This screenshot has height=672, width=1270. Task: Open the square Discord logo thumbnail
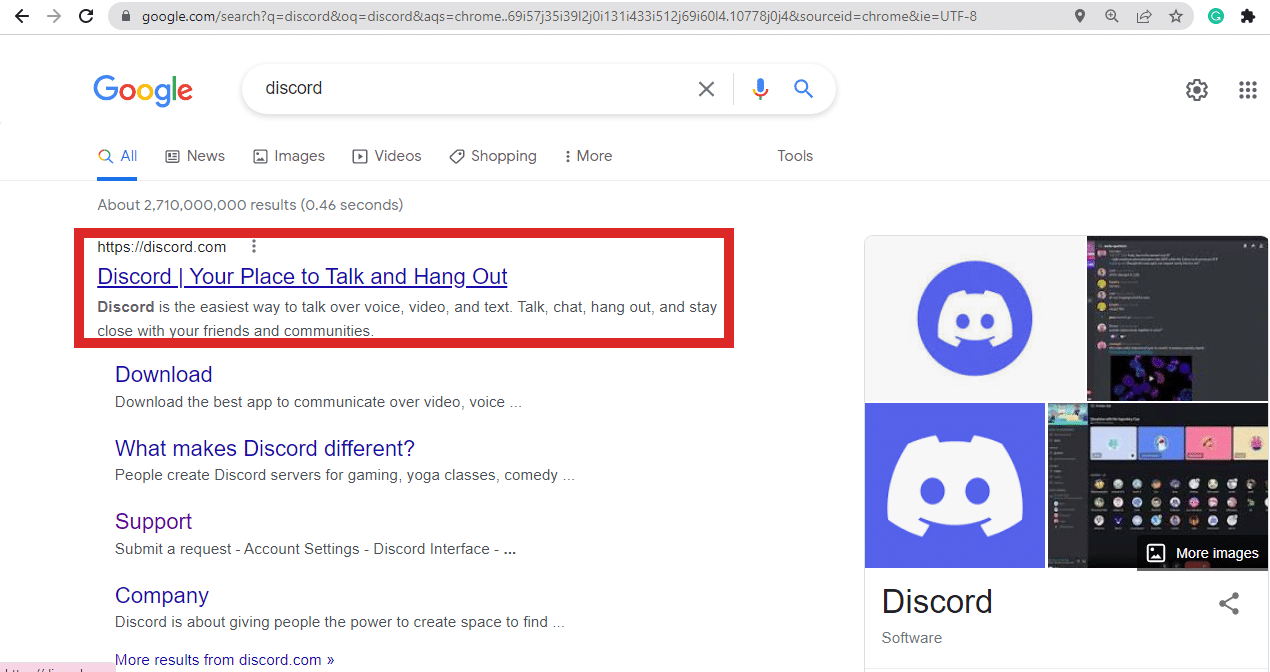(955, 485)
